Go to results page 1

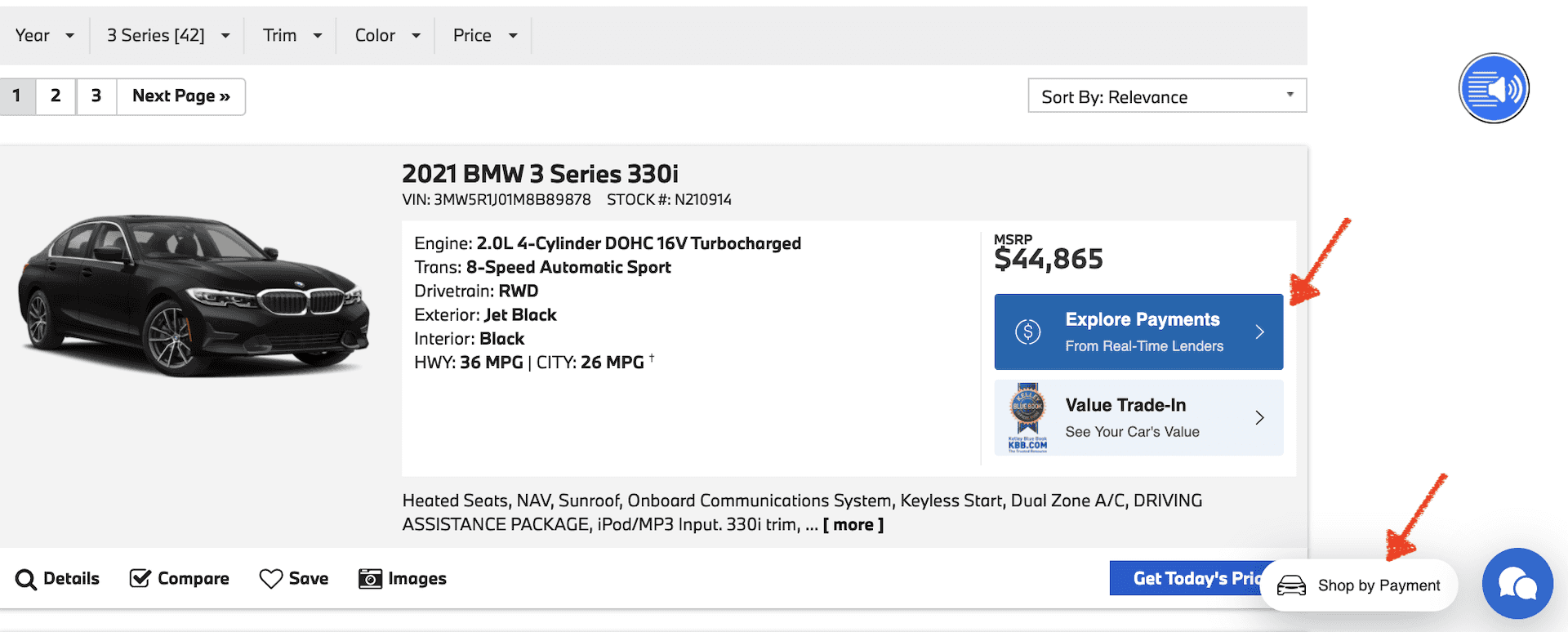point(16,96)
